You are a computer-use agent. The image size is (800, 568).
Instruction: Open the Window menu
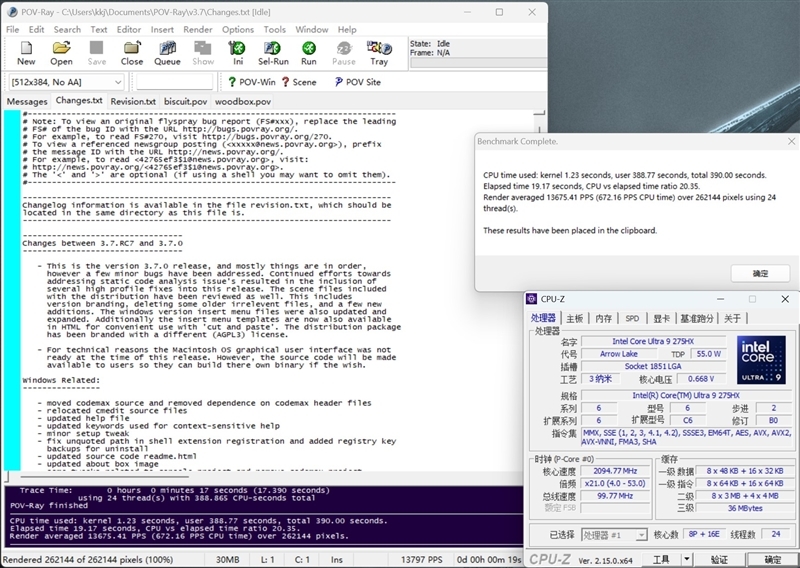pyautogui.click(x=312, y=30)
